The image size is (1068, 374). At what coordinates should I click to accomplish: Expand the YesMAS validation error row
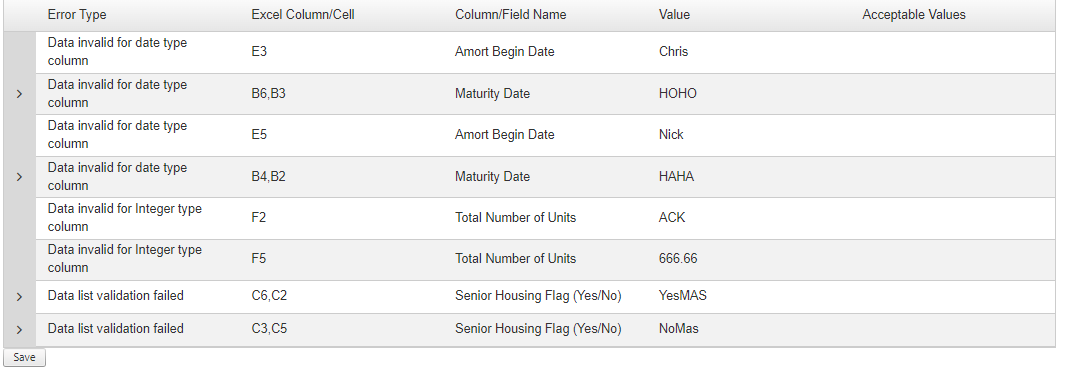[x=19, y=296]
